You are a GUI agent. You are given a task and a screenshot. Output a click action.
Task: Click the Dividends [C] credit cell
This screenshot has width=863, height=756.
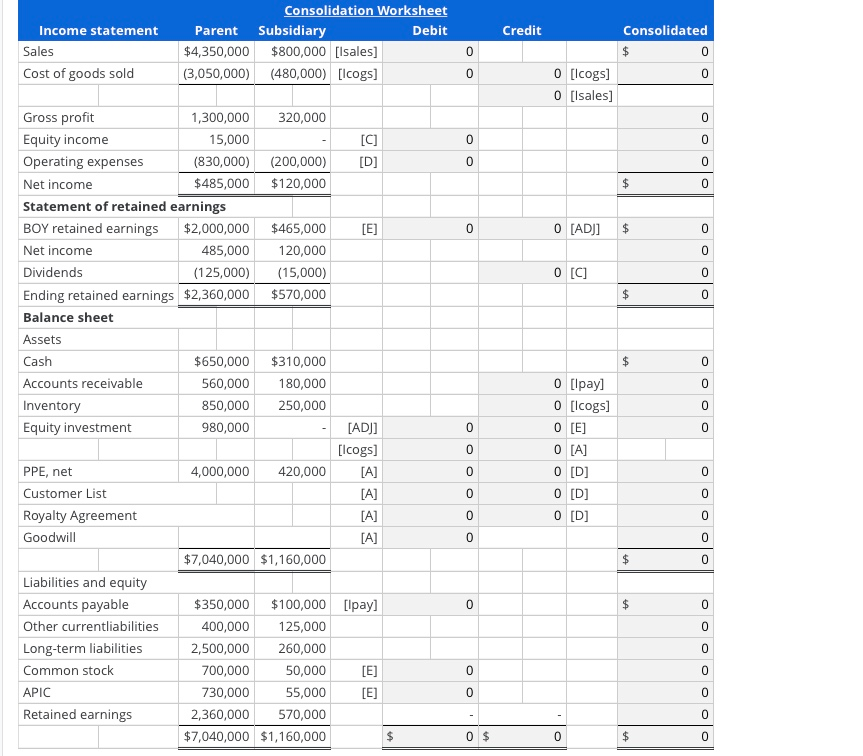522,272
